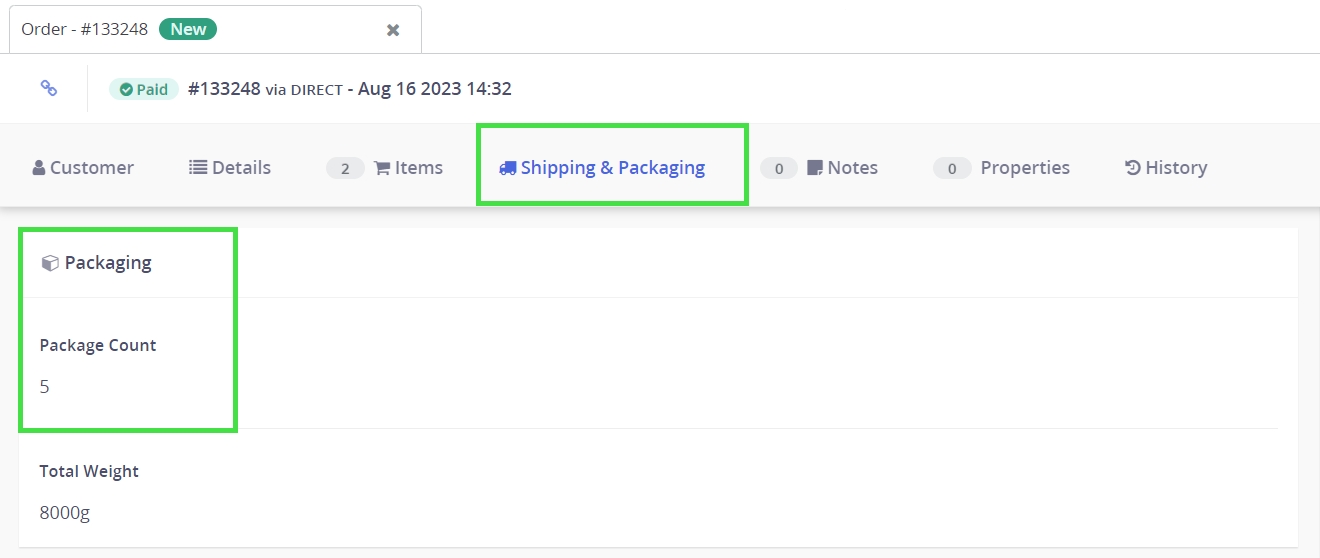
Task: Click the Package Count value 5
Action: pyautogui.click(x=45, y=387)
